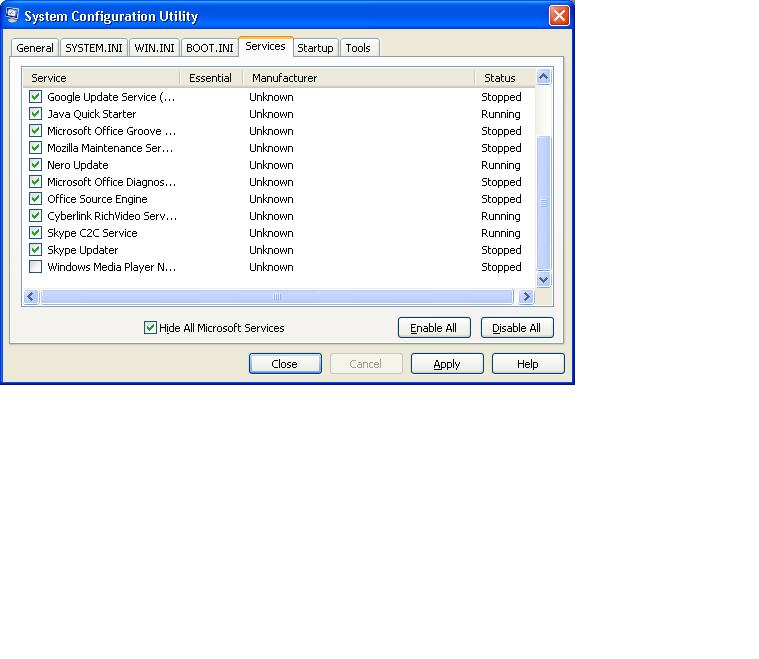This screenshot has width=759, height=659.
Task: Close the System Configuration Utility window
Action: tap(559, 15)
